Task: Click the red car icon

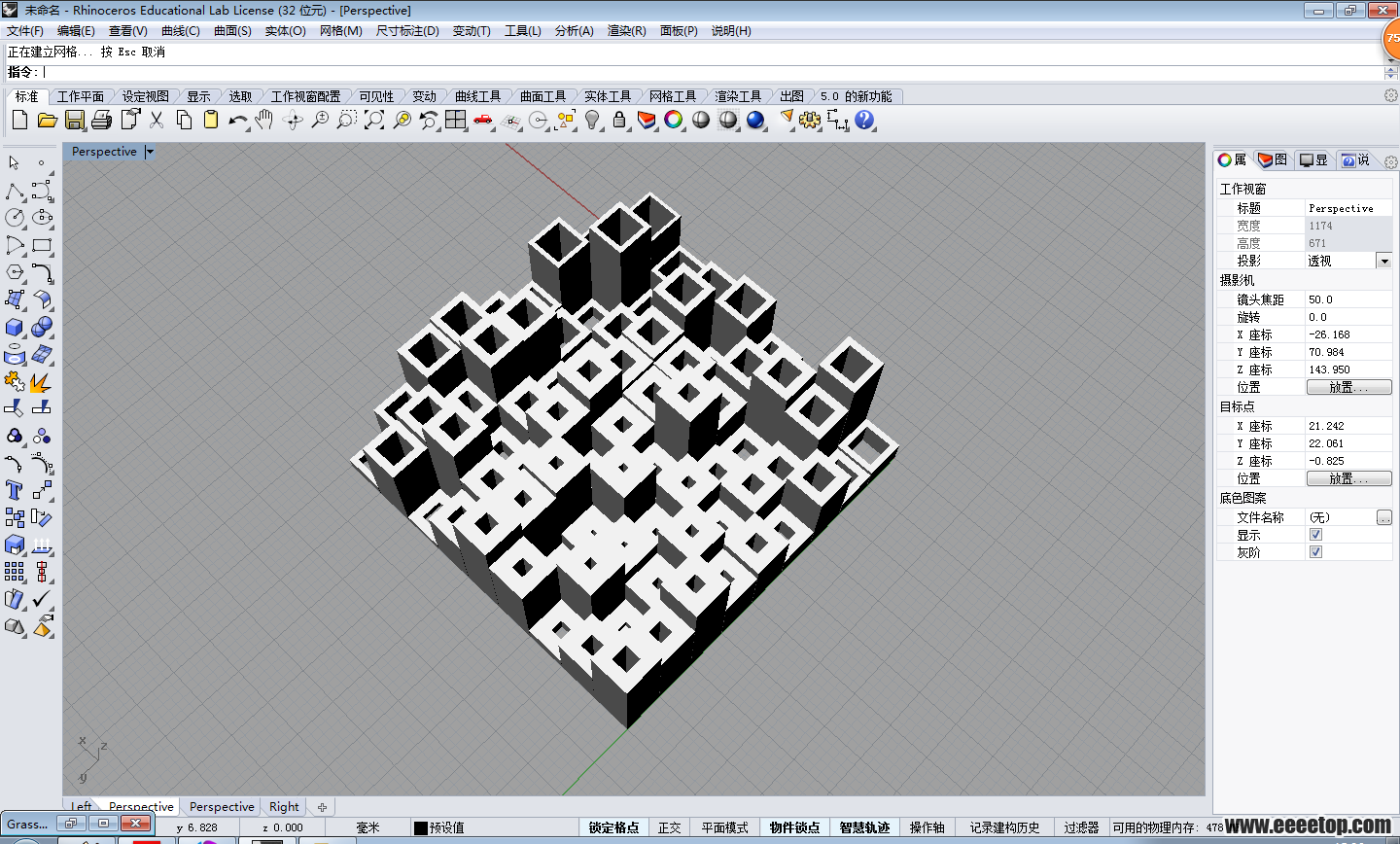Action: tap(483, 120)
